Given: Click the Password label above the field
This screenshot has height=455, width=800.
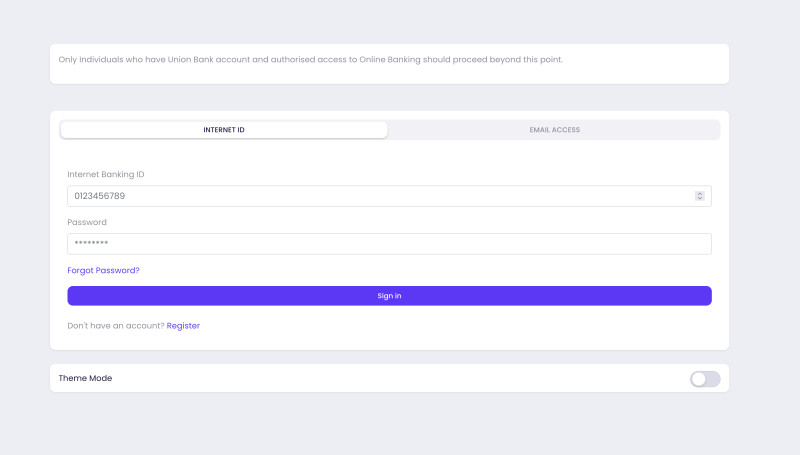Looking at the screenshot, I should 87,222.
